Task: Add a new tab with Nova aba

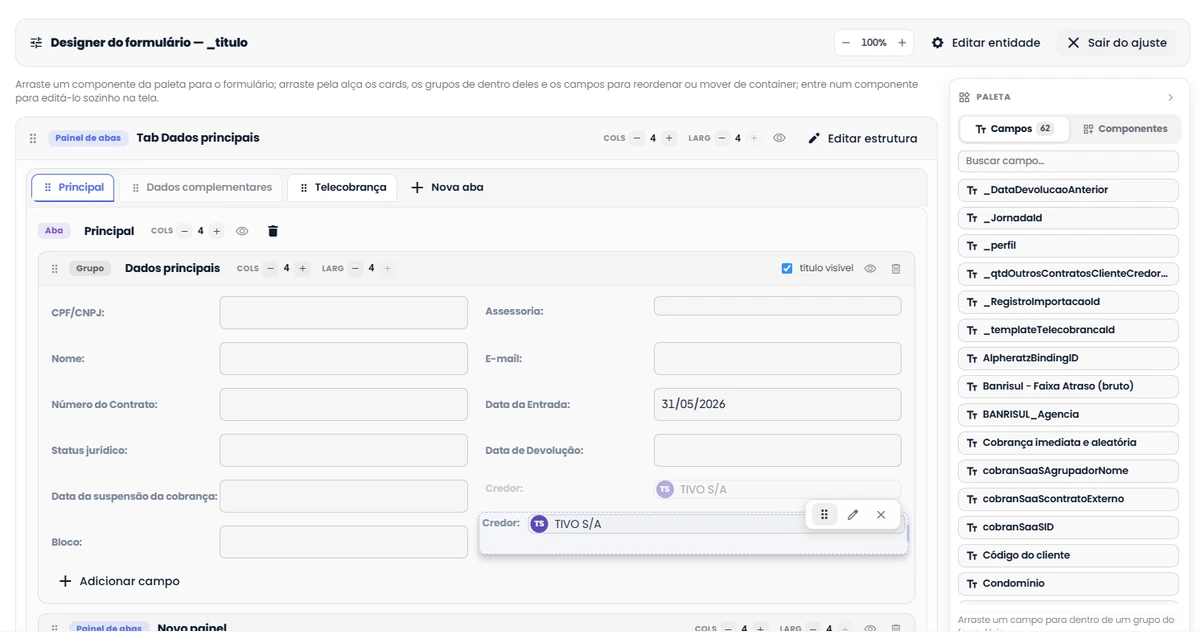Action: tap(447, 187)
